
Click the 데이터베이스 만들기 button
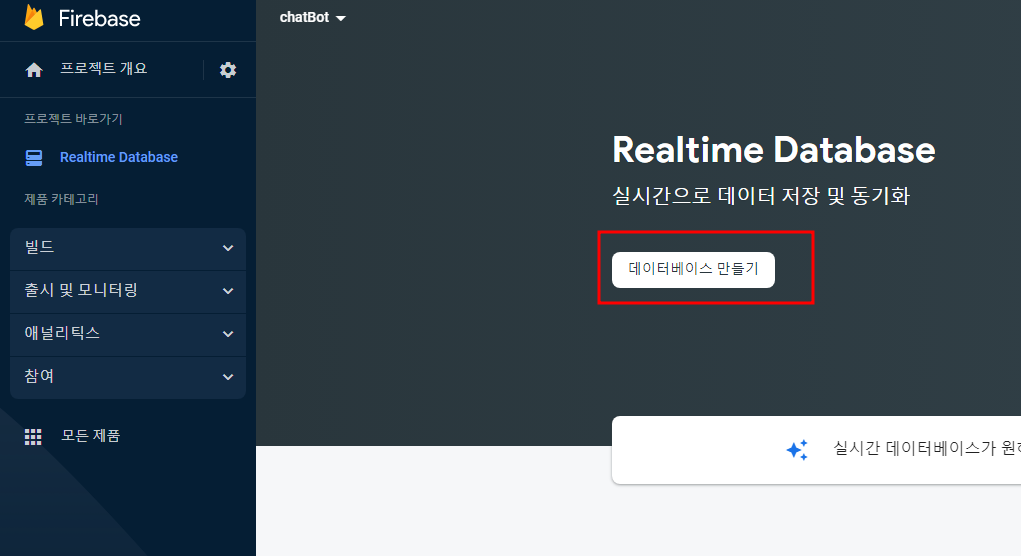(x=693, y=270)
